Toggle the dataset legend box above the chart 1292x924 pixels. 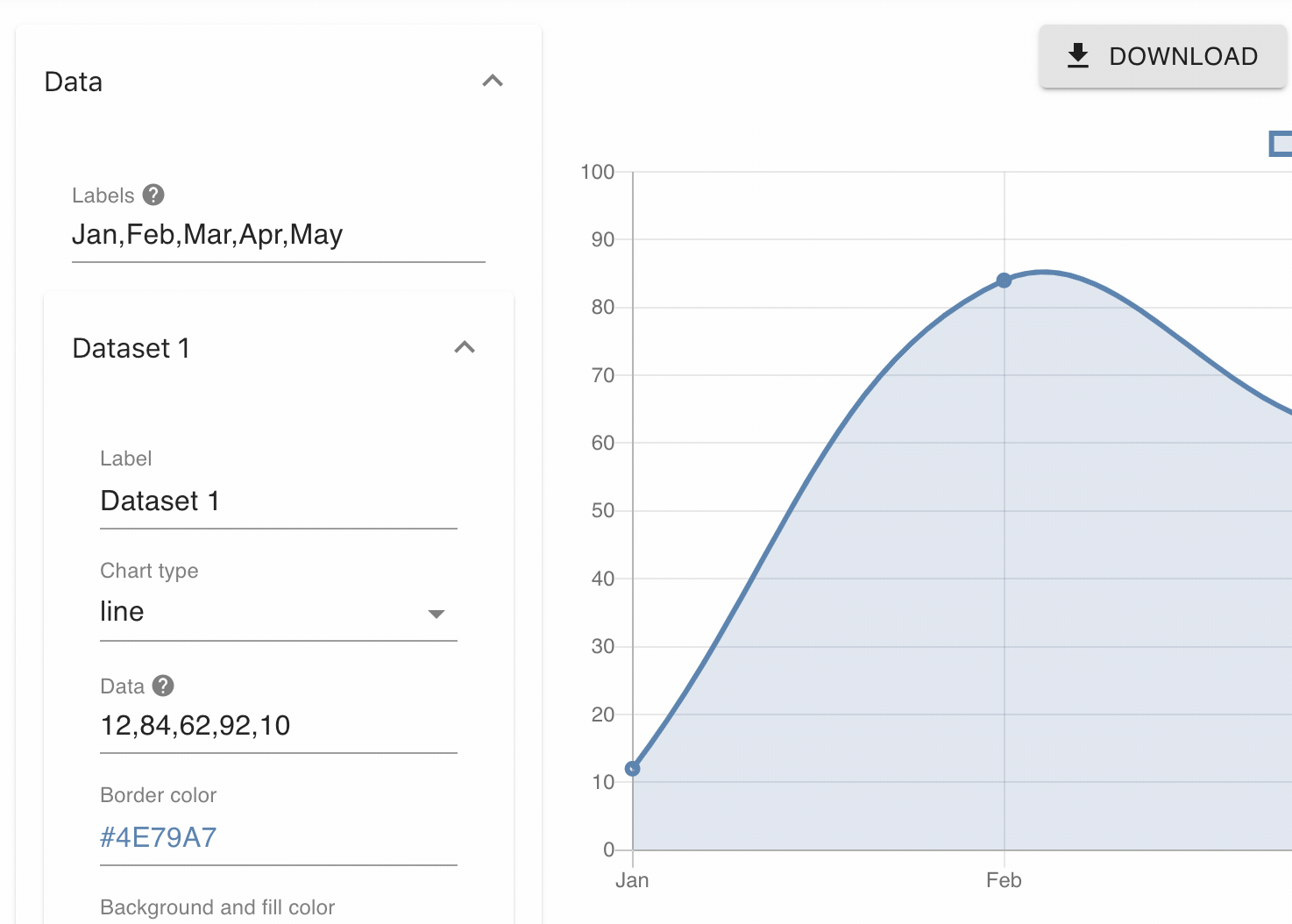point(1281,144)
